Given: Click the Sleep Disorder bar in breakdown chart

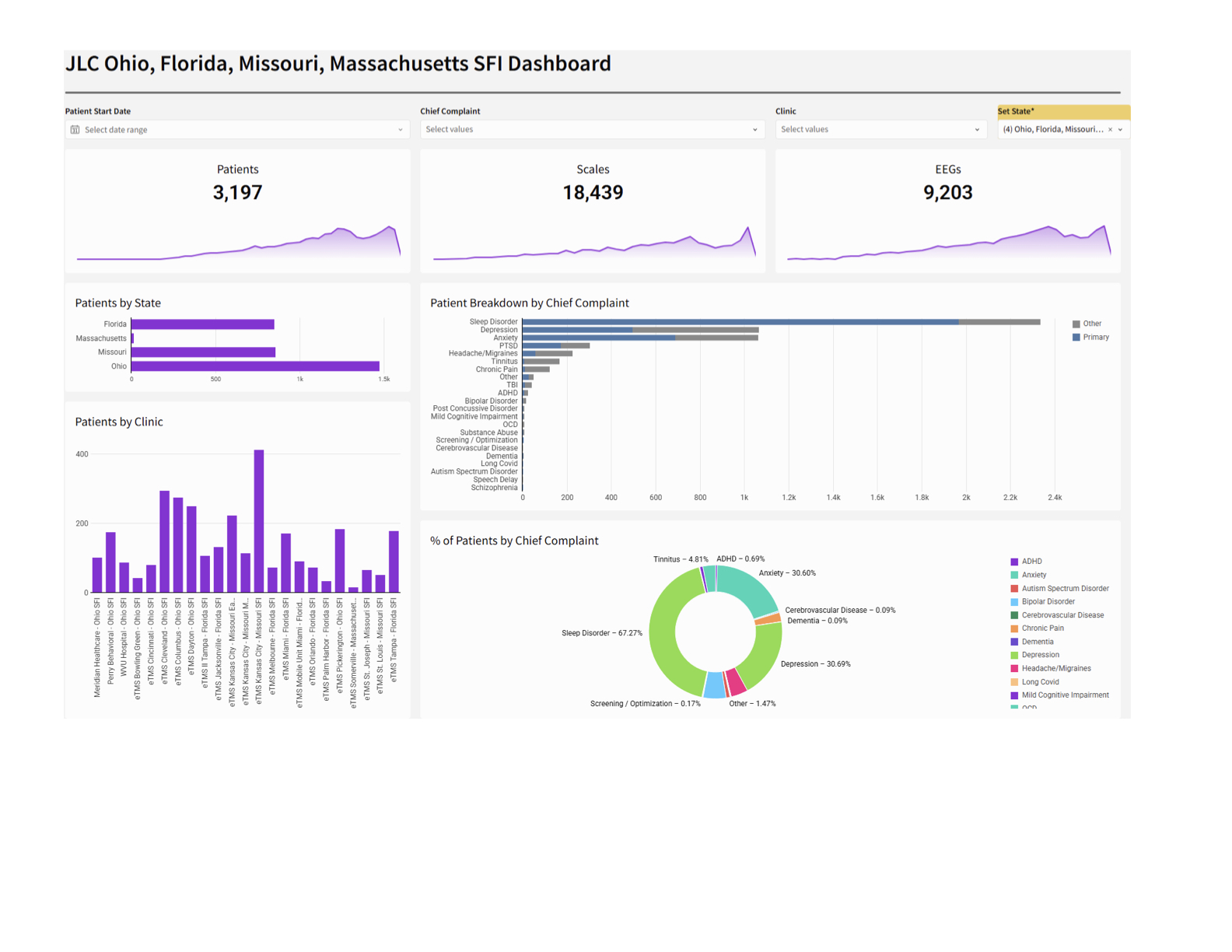Looking at the screenshot, I should (x=739, y=322).
